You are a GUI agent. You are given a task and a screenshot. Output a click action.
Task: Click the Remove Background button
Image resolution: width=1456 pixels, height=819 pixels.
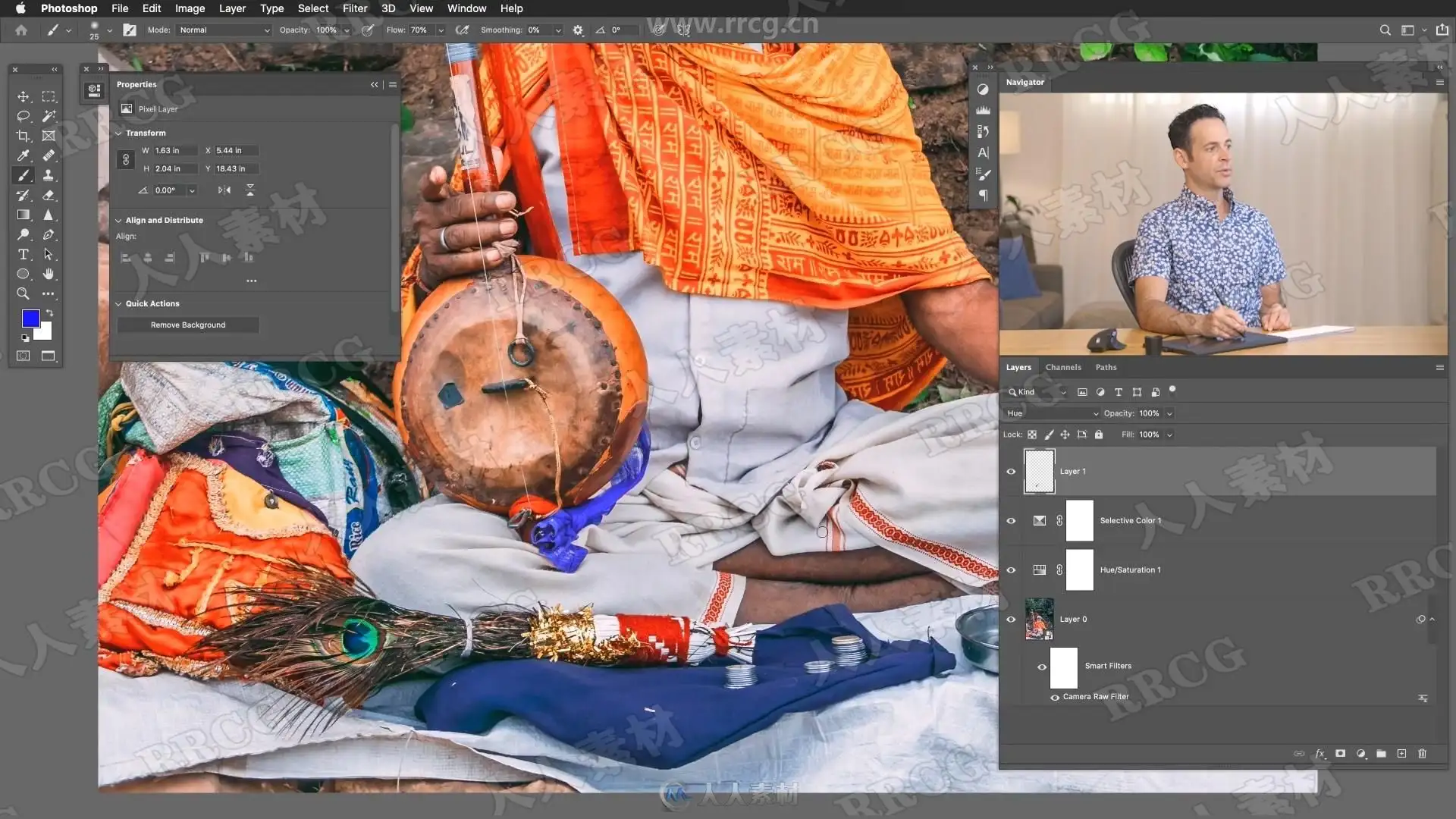coord(188,325)
